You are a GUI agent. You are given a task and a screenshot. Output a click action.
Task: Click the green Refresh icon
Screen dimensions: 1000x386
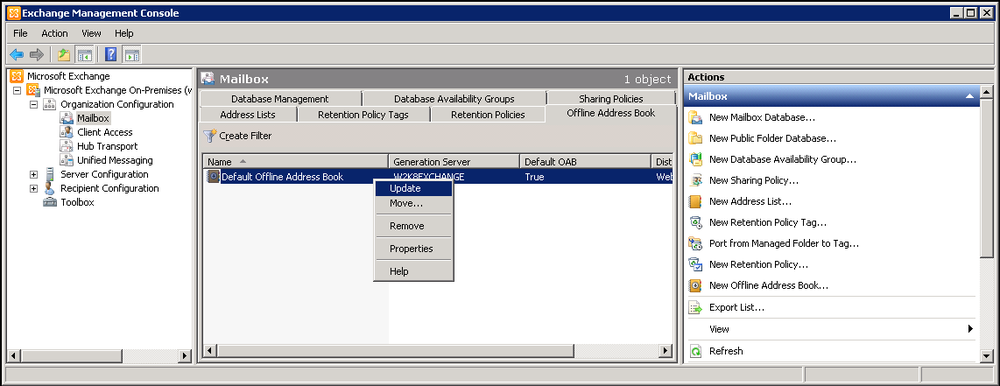click(x=696, y=351)
